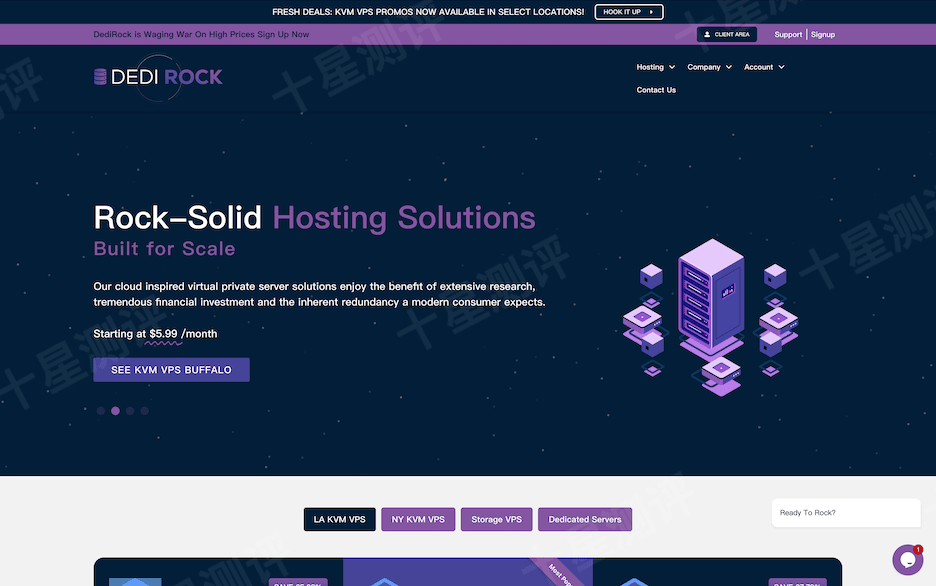Click the user icon in Client Area
Screen dimensions: 936x586
pos(707,35)
